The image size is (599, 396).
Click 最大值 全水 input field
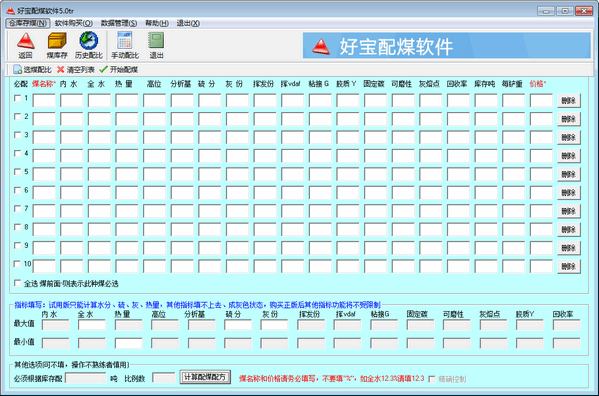[x=92, y=325]
